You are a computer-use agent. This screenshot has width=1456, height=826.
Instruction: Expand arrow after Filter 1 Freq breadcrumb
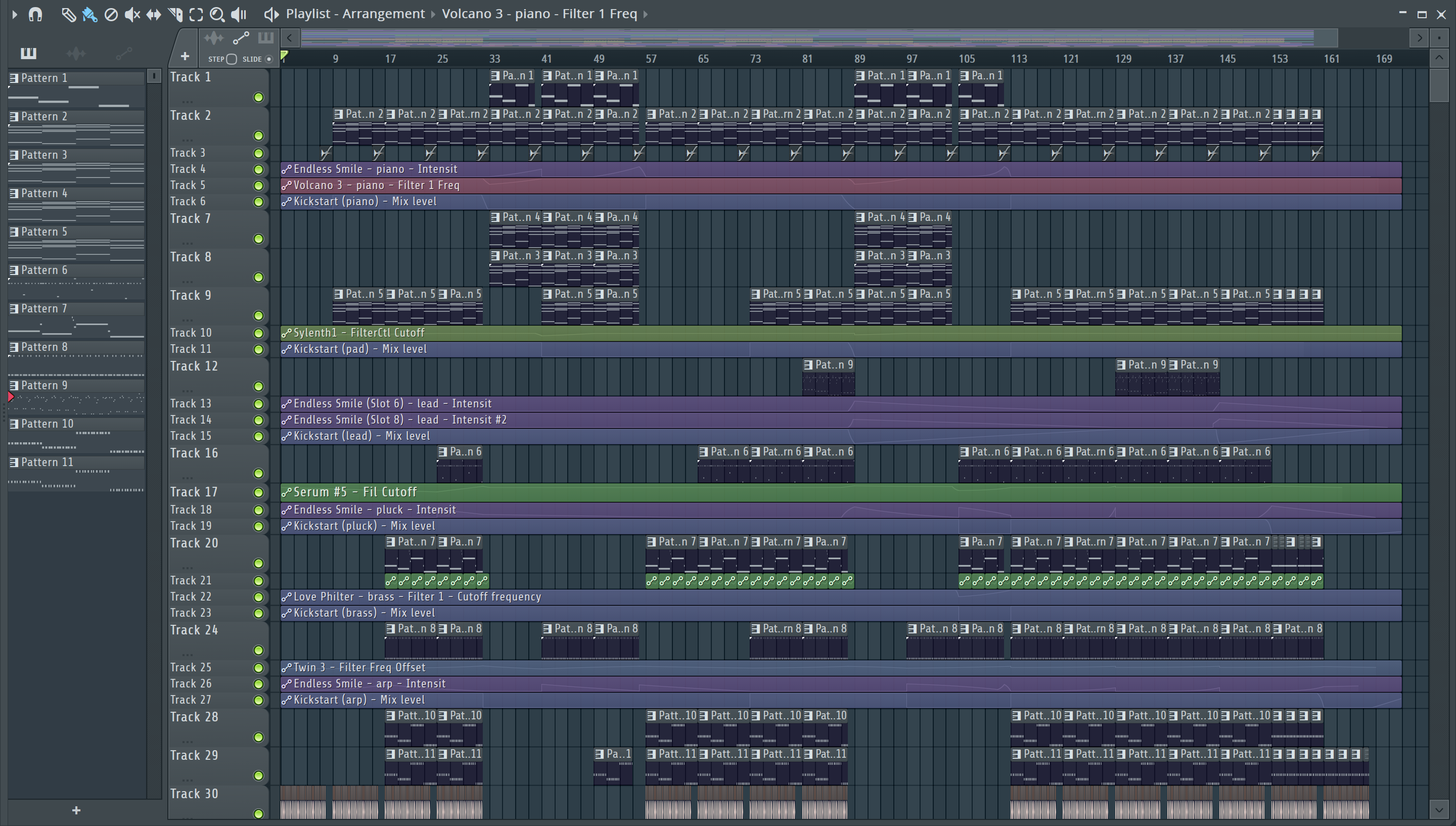coord(646,14)
